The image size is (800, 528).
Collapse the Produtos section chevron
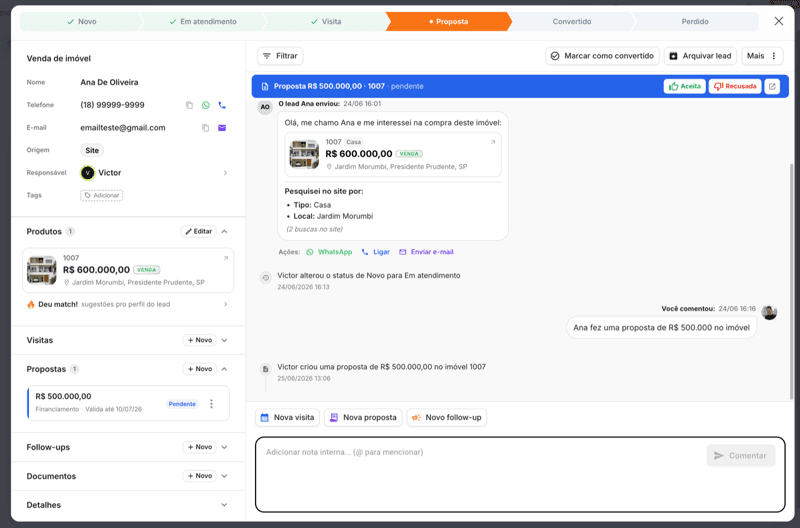coord(224,232)
